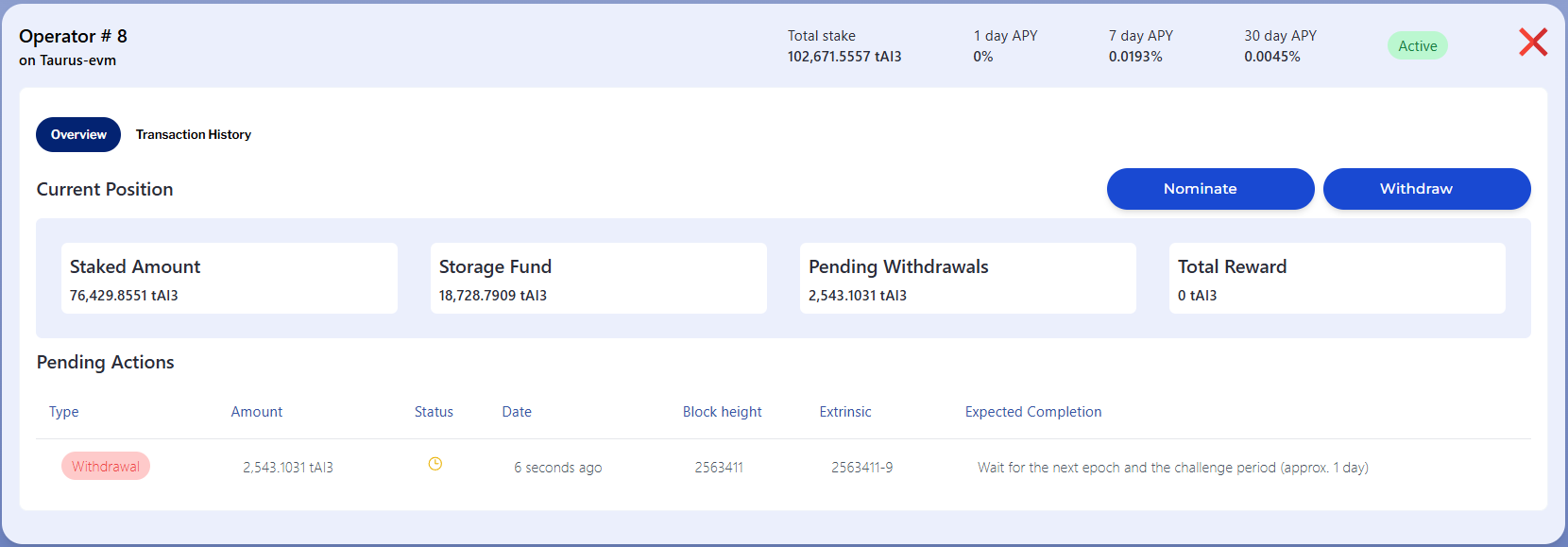Click the Withdrawal type badge

coord(106,467)
